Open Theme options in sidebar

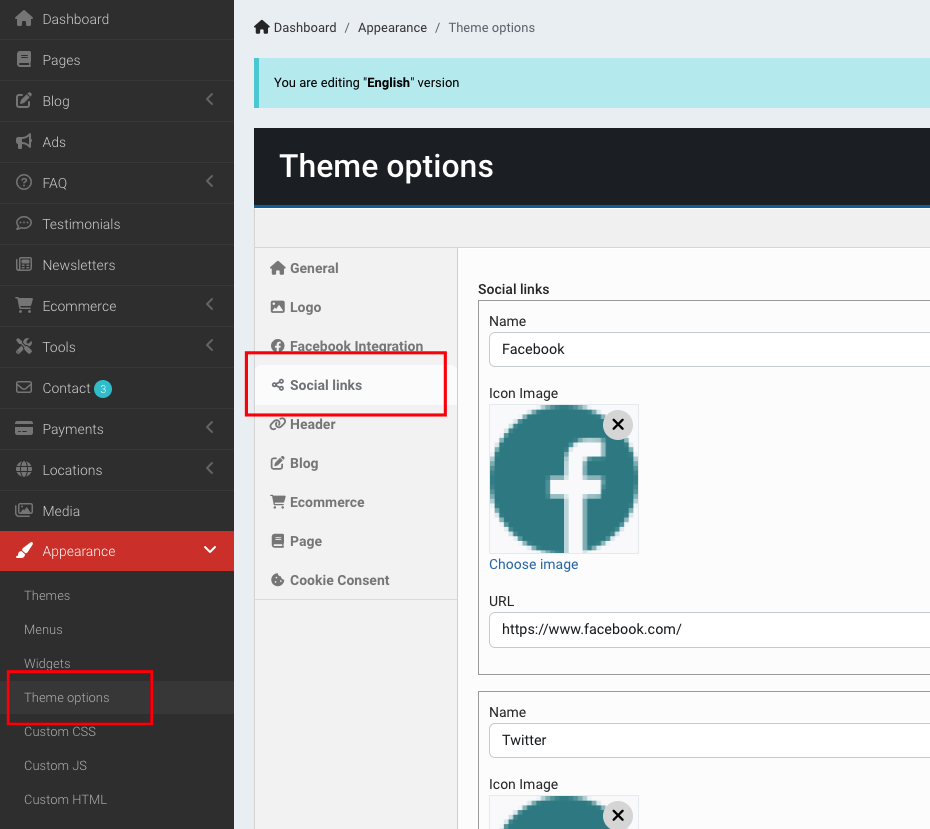click(66, 697)
